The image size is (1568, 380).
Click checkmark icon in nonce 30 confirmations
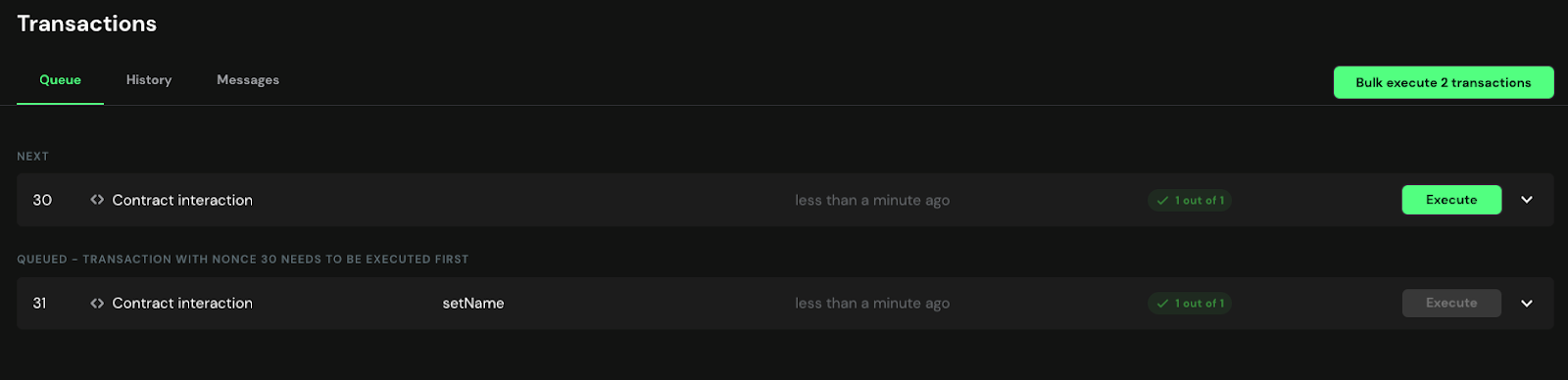click(x=1162, y=201)
